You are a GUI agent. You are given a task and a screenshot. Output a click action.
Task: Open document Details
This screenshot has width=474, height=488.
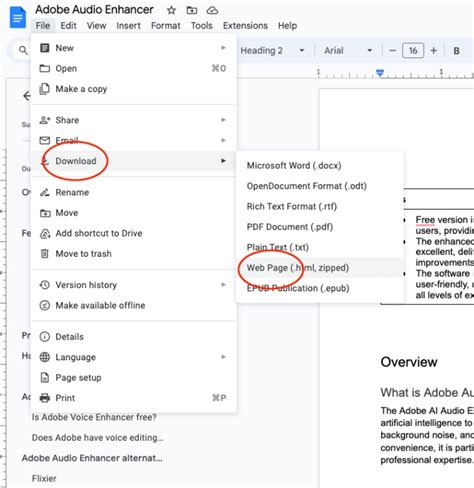(134, 337)
